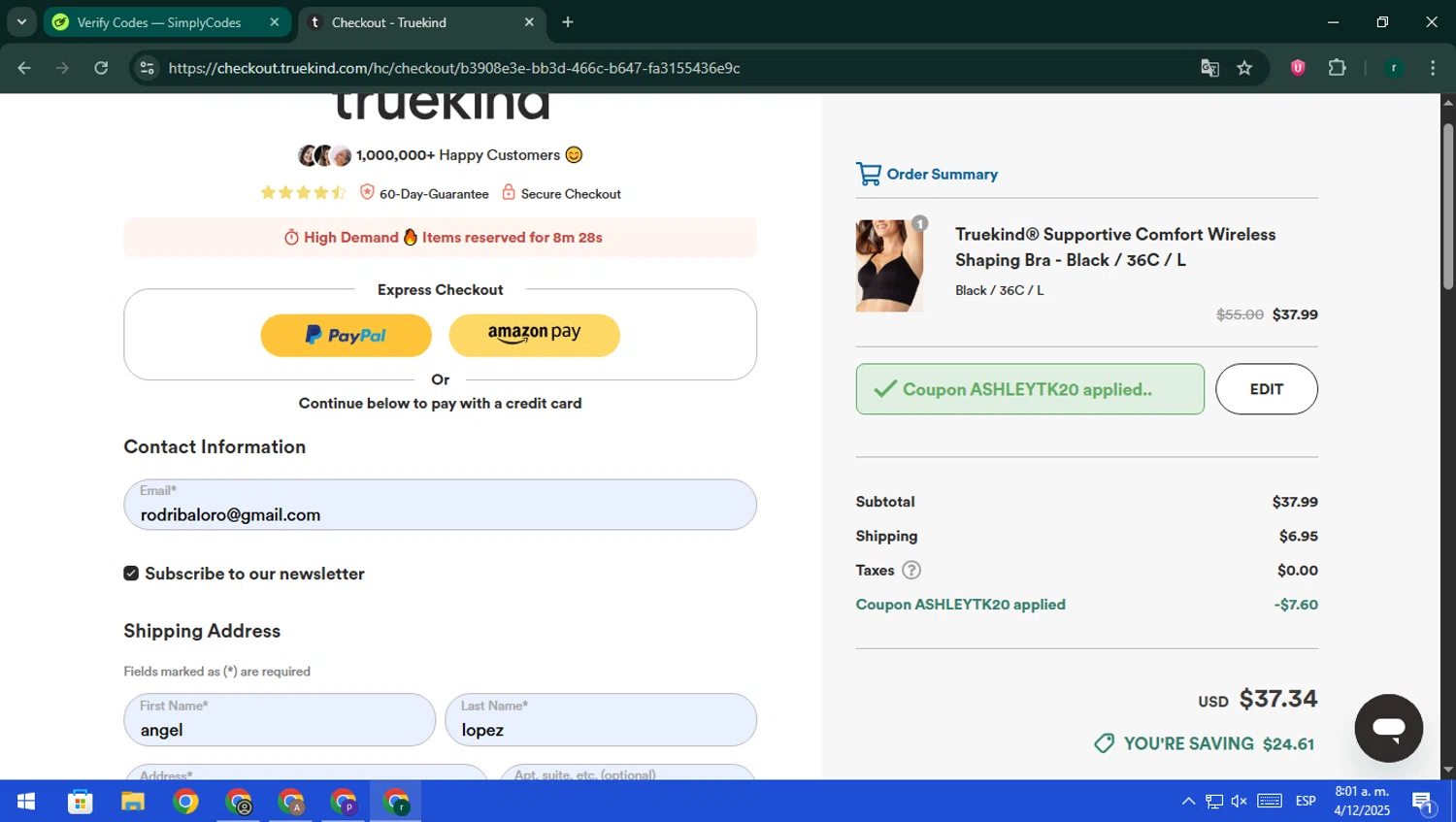Click the YOU'RE SAVING tag icon
The image size is (1456, 822).
coord(1104,743)
